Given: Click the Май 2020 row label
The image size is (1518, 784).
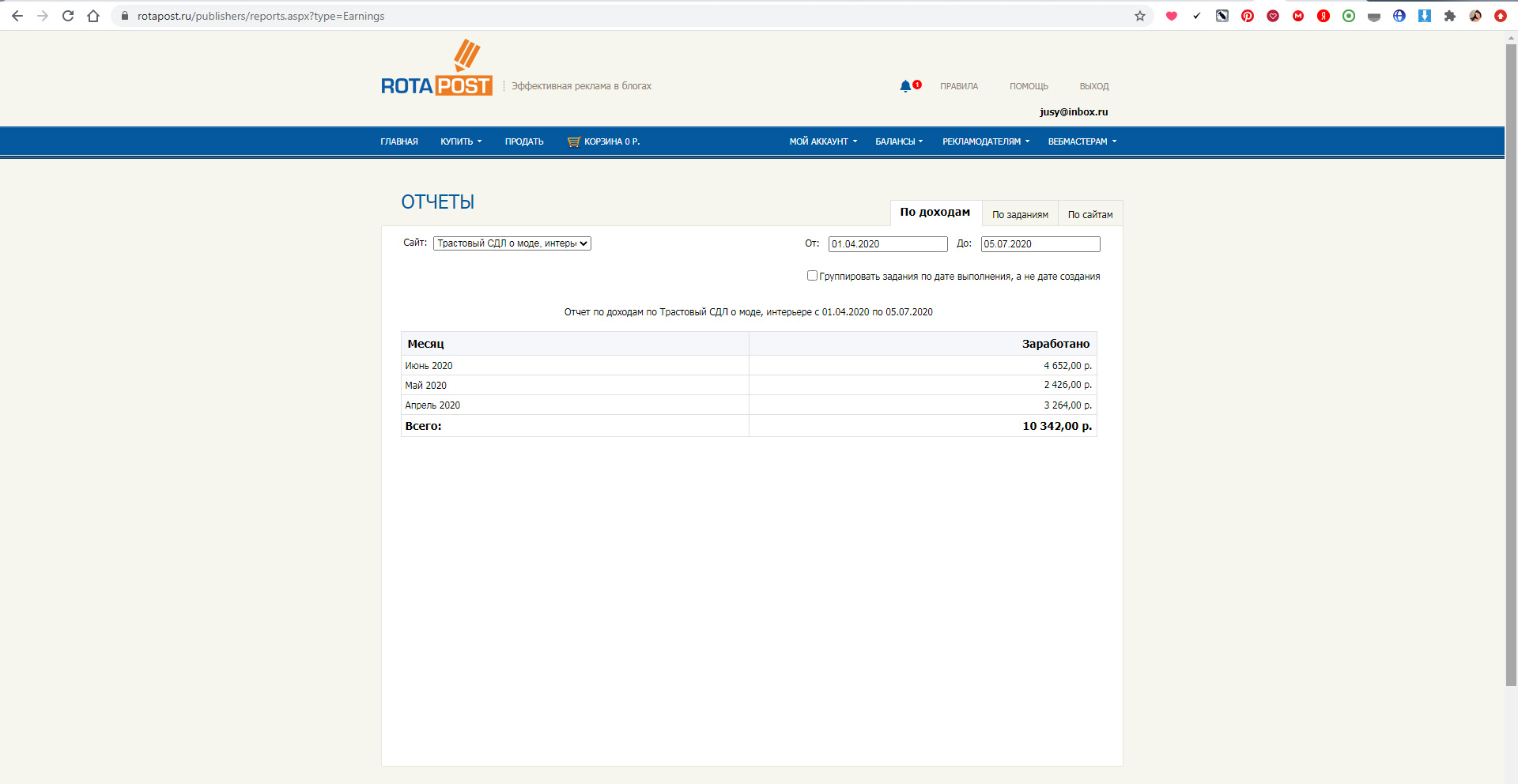Looking at the screenshot, I should 426,386.
